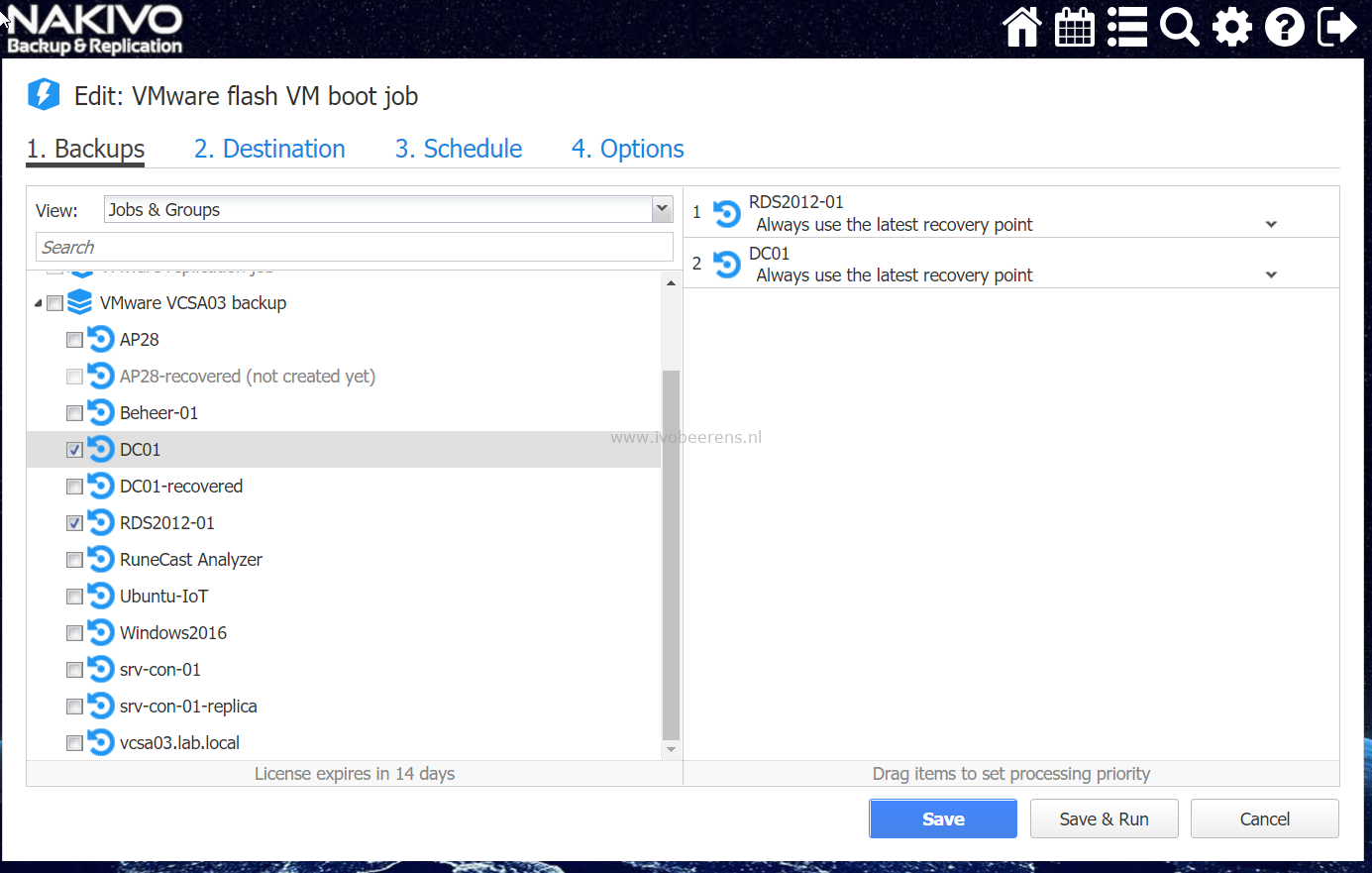Click the backup icon next to vcsa03.lab.local
This screenshot has width=1372, height=873.
[101, 742]
